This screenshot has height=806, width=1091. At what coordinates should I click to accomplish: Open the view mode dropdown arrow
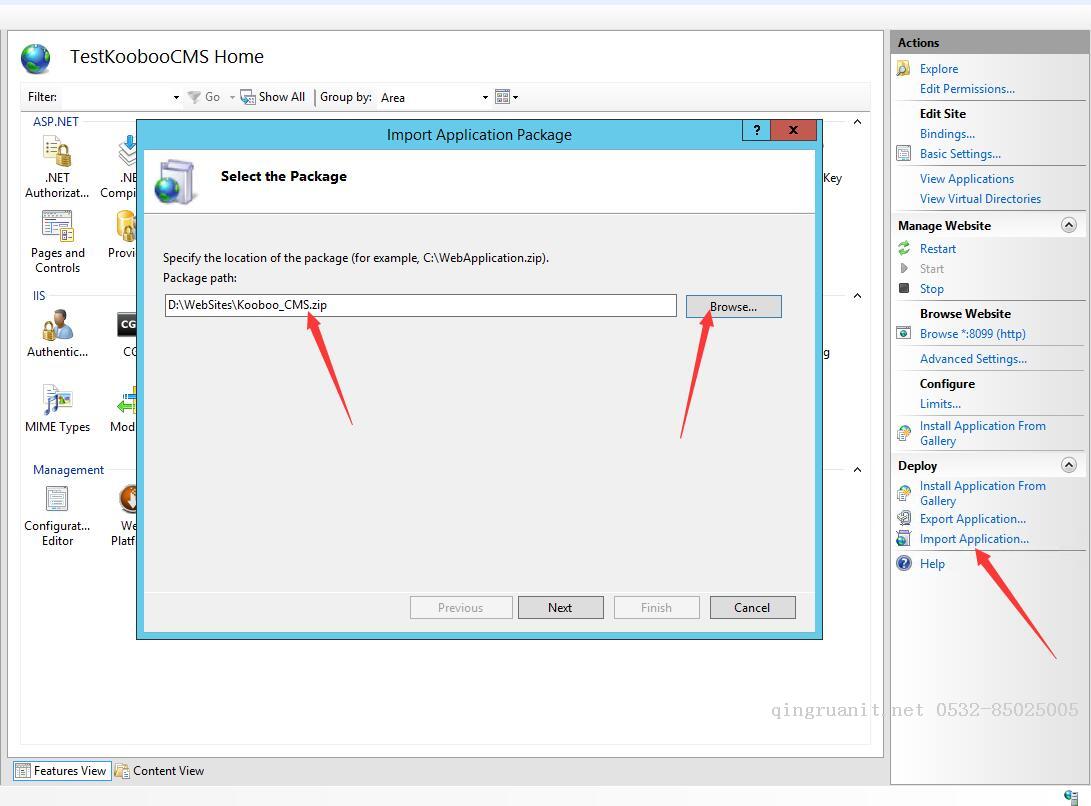coord(516,97)
